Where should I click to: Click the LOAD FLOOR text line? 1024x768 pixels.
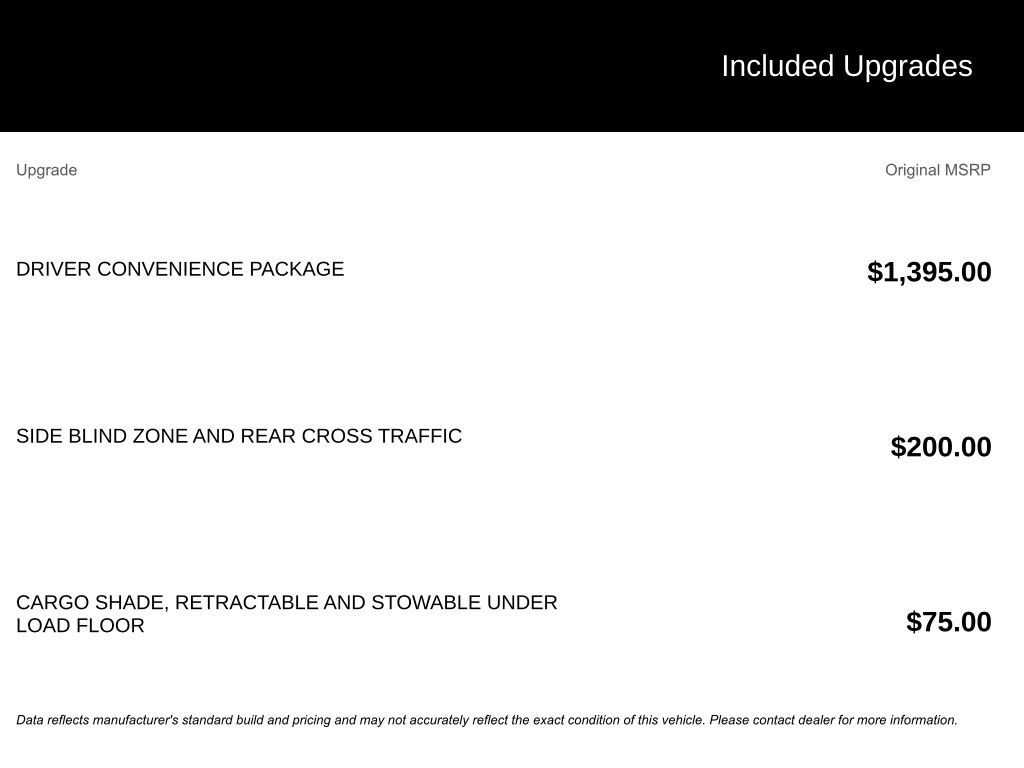click(x=80, y=626)
